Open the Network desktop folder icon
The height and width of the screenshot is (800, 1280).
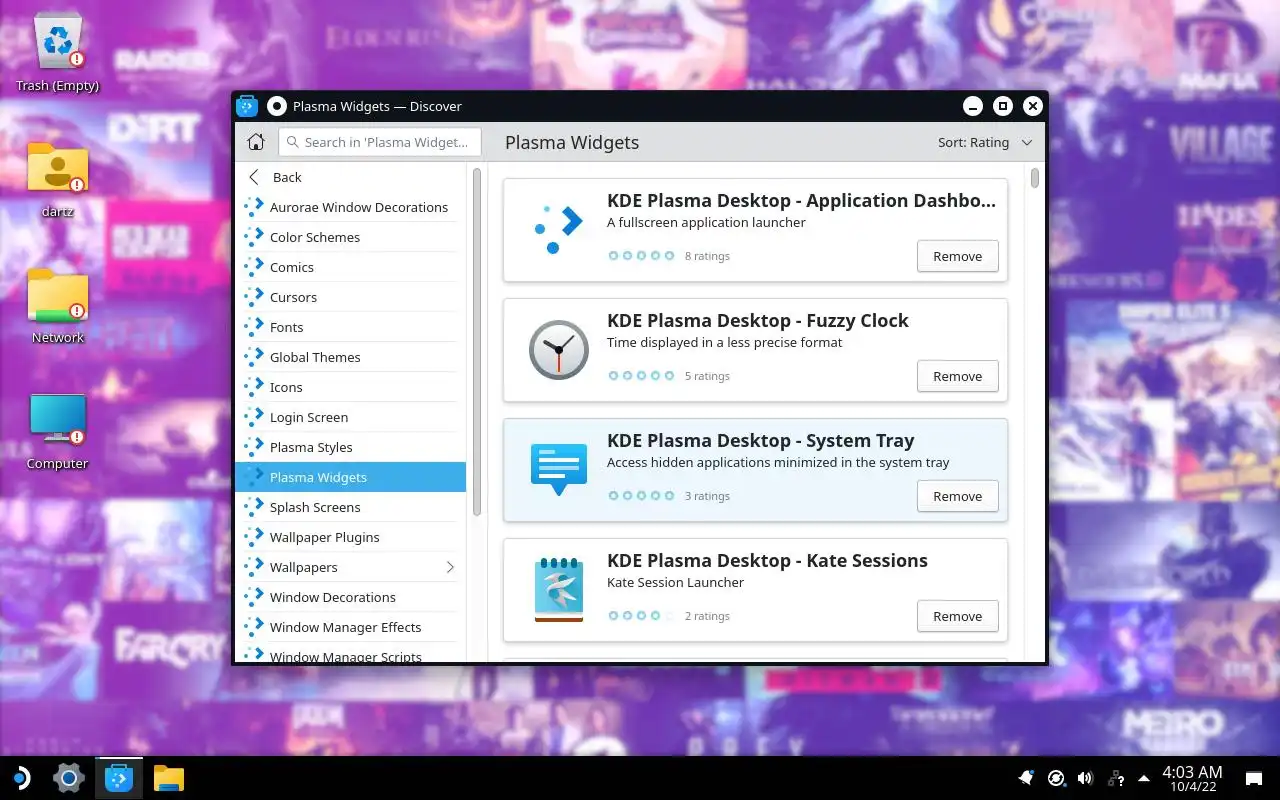point(58,294)
